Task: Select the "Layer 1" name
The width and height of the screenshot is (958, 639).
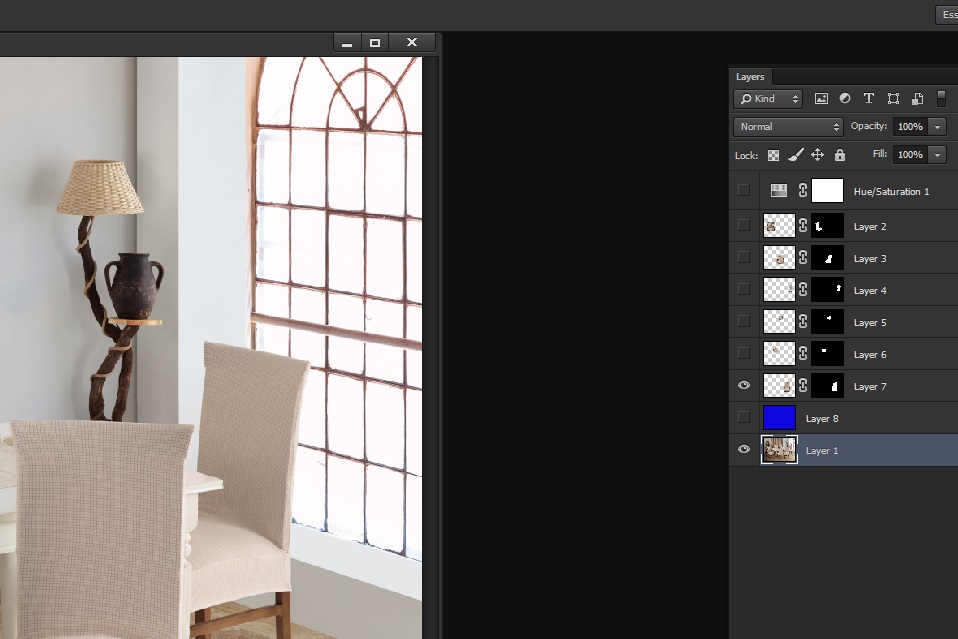Action: tap(822, 451)
